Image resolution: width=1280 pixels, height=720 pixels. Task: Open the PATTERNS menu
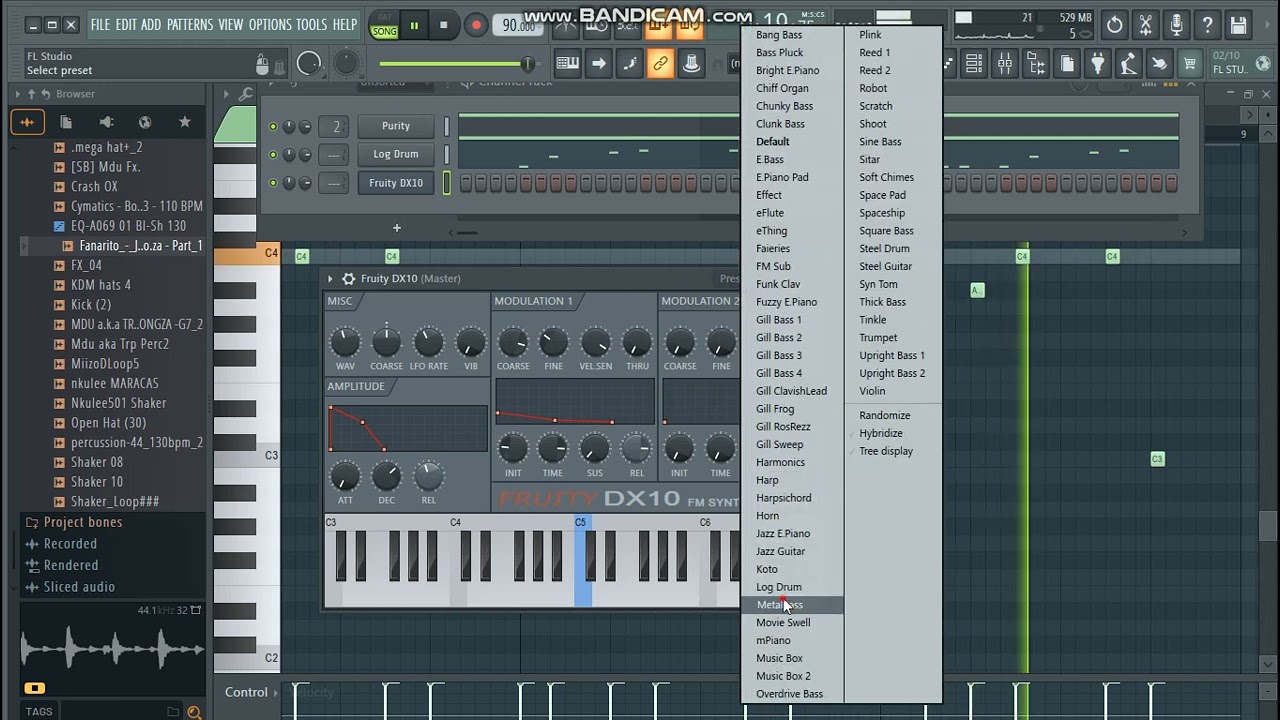(x=189, y=24)
